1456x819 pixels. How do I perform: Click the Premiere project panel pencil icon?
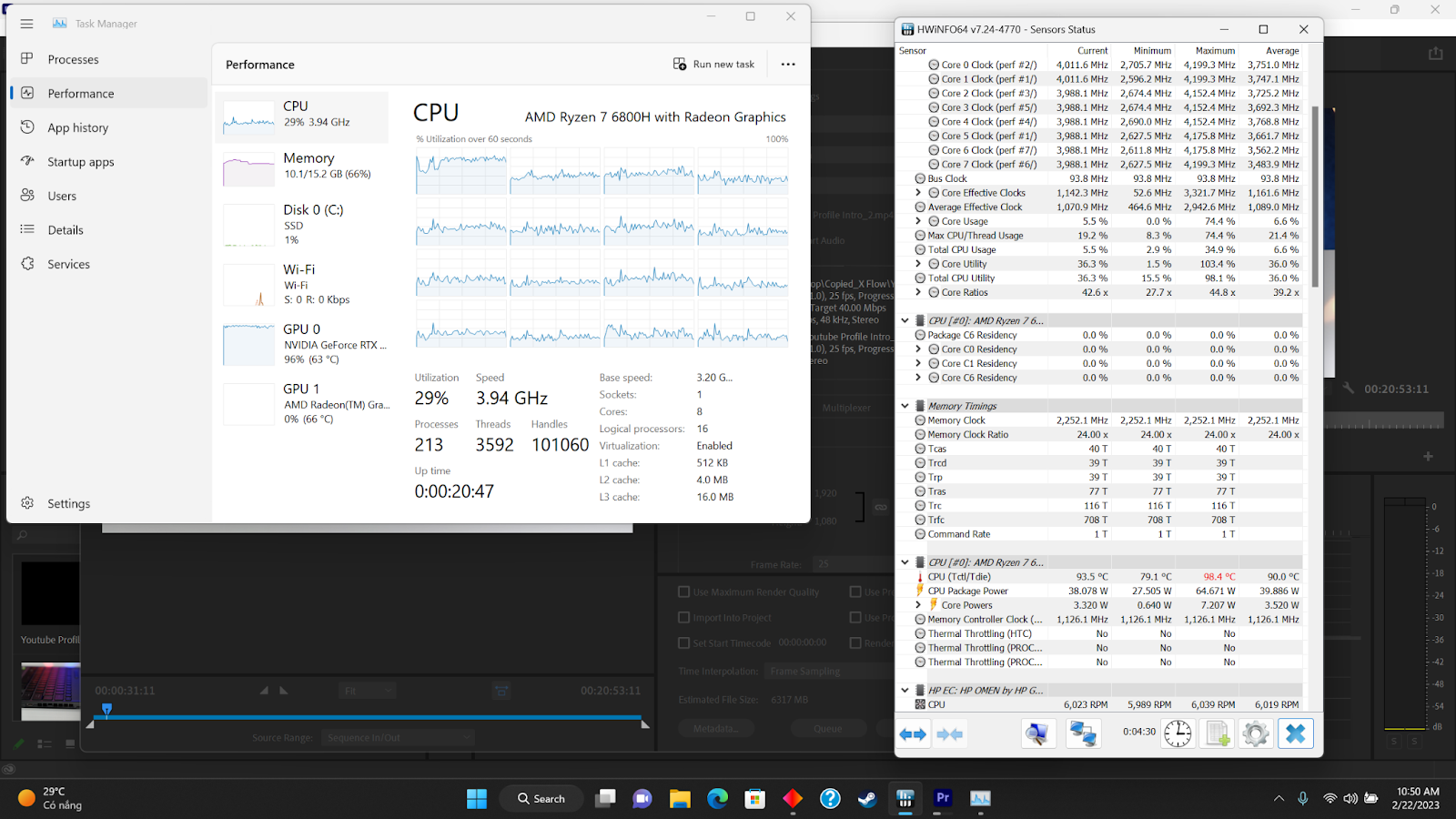click(19, 743)
